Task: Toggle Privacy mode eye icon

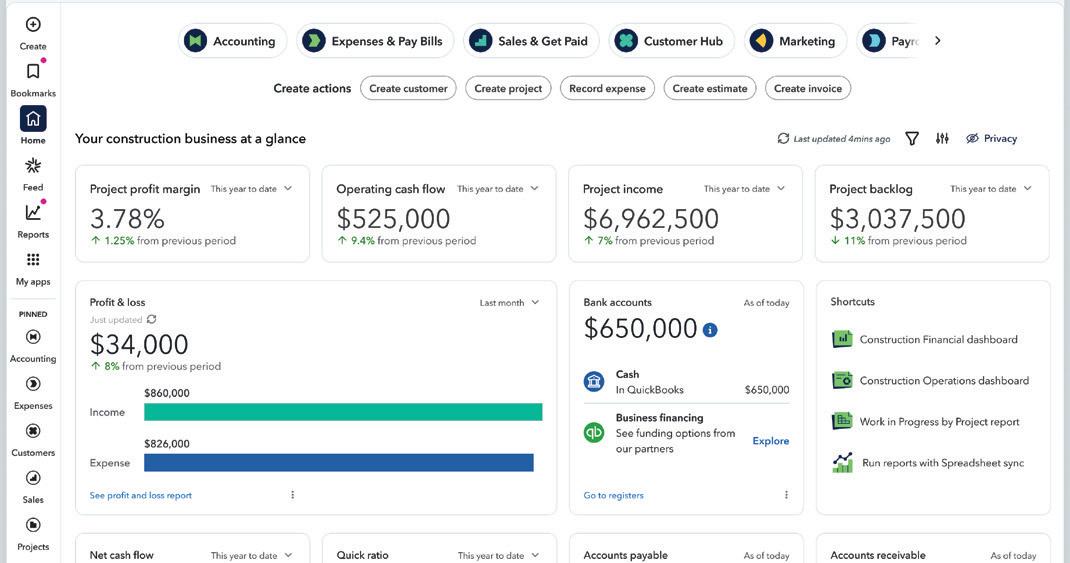Action: coord(972,139)
